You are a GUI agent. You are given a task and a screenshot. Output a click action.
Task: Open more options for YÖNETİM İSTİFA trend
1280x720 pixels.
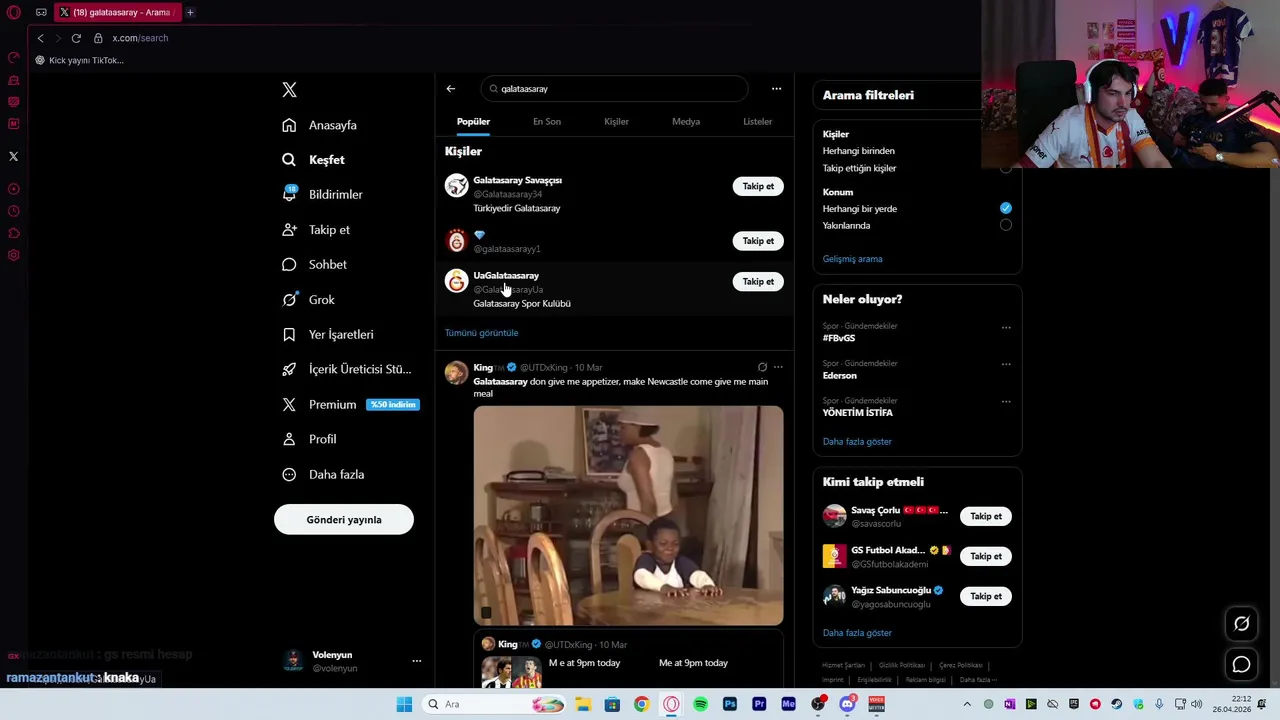click(x=1006, y=401)
